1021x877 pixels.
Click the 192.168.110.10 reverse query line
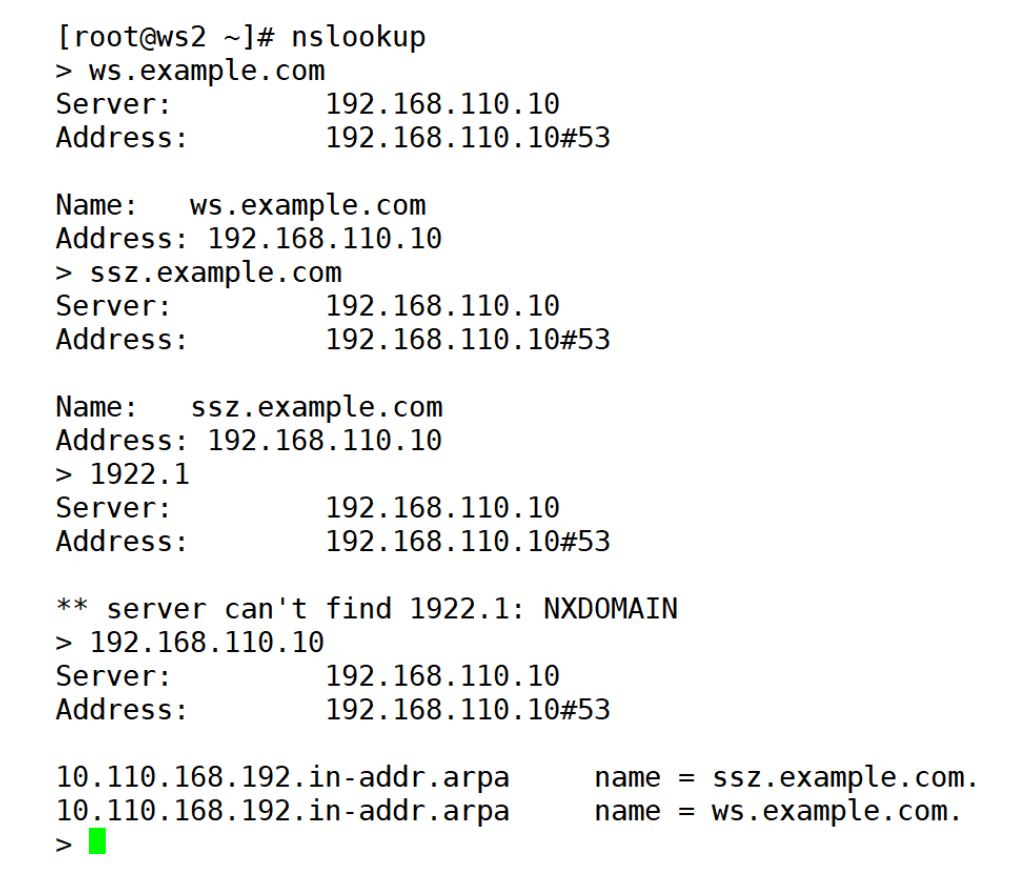pyautogui.click(x=190, y=643)
